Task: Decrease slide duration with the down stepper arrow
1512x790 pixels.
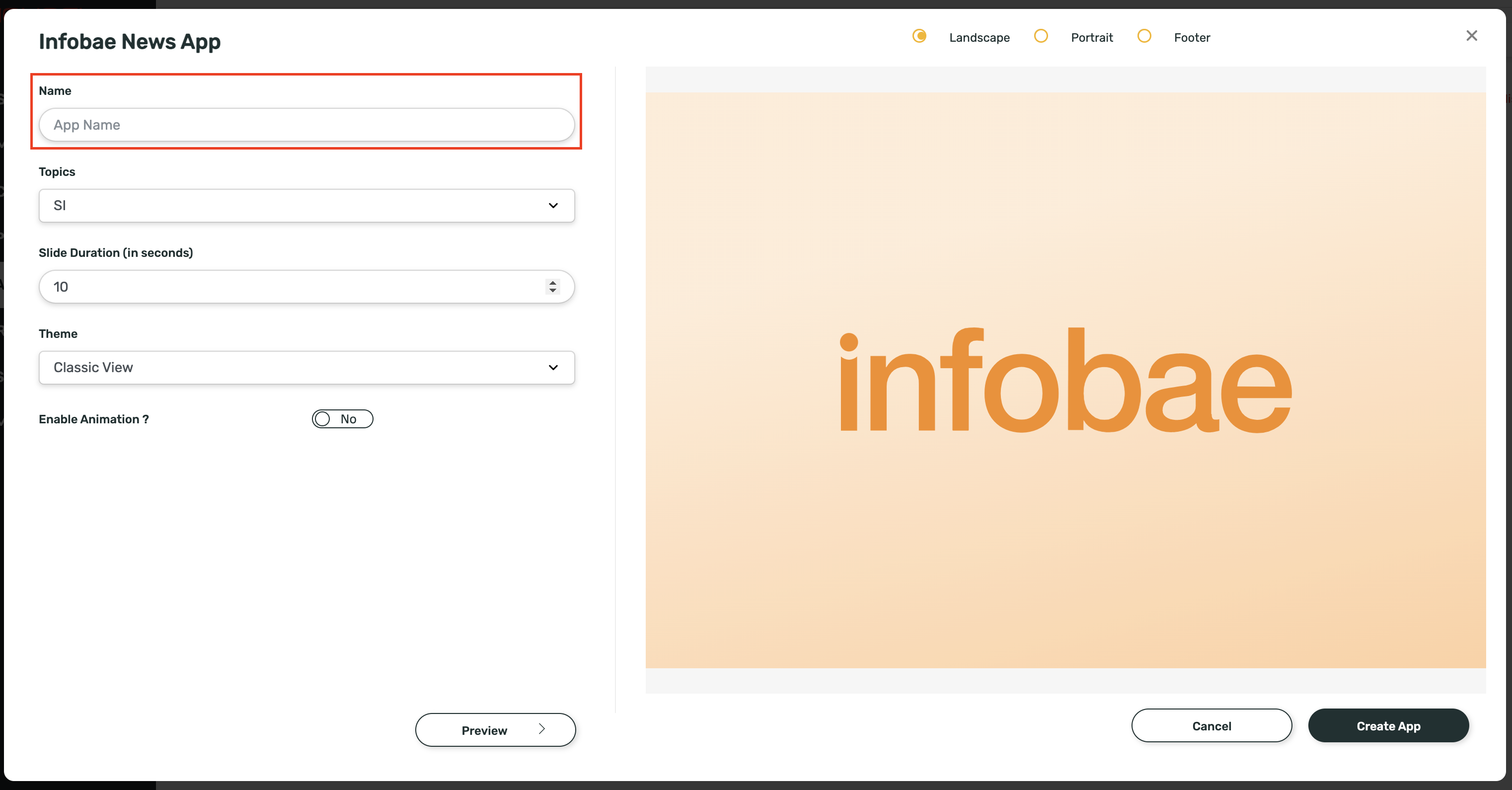Action: point(552,291)
